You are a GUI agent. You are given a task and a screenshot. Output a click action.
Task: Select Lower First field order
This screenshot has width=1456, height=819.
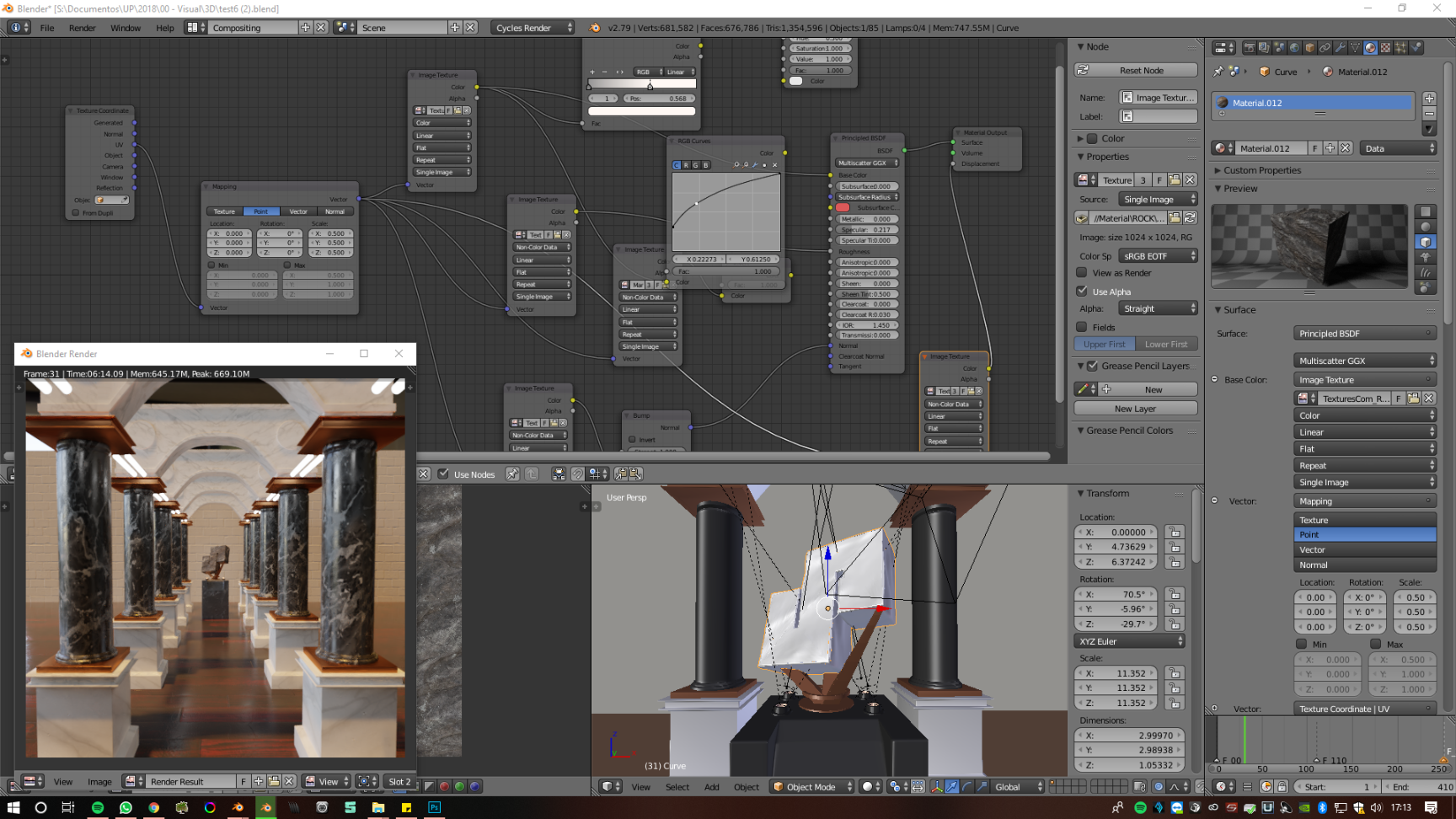[1167, 344]
